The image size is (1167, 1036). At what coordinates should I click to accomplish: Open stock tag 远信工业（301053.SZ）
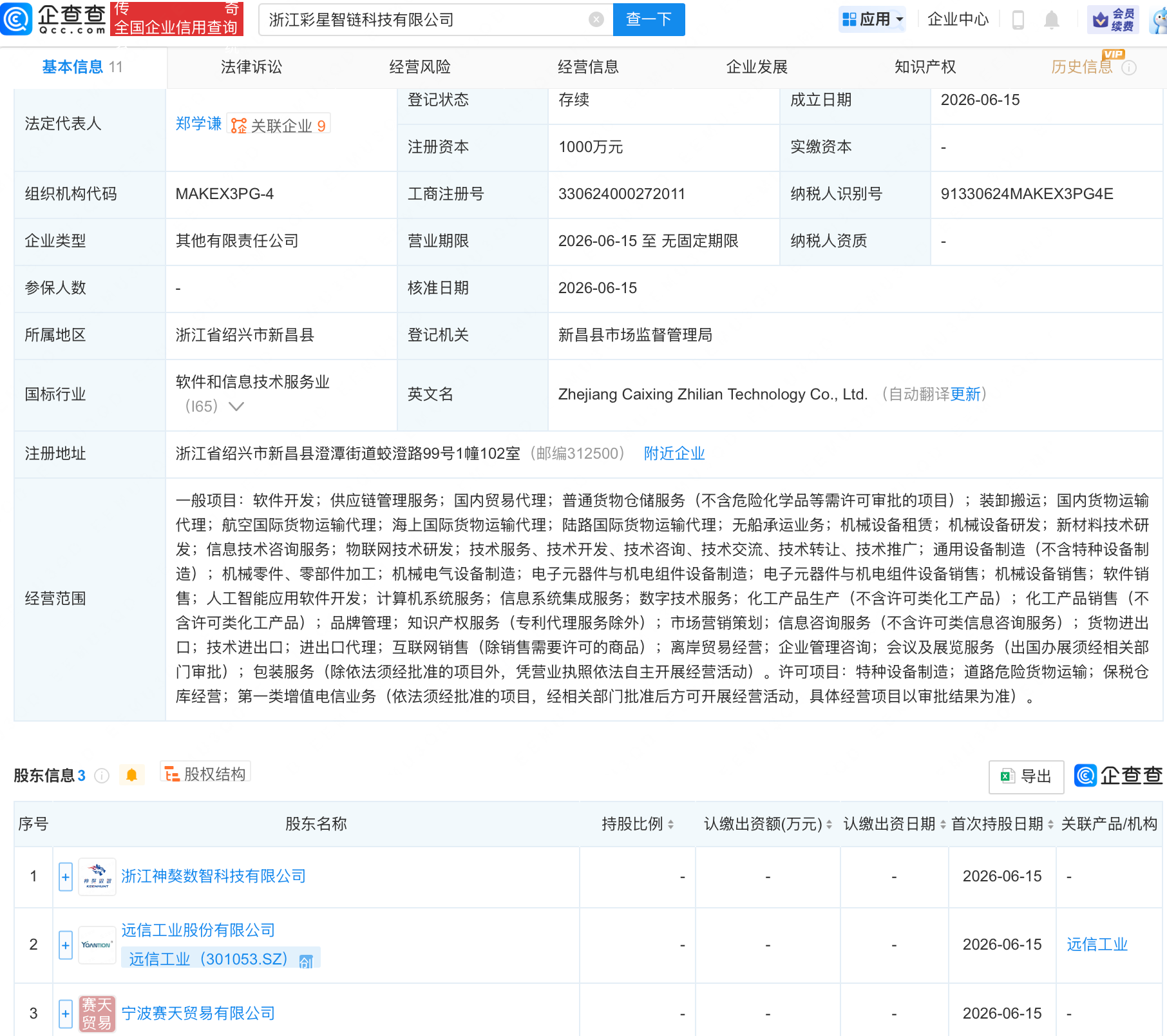pos(220,959)
